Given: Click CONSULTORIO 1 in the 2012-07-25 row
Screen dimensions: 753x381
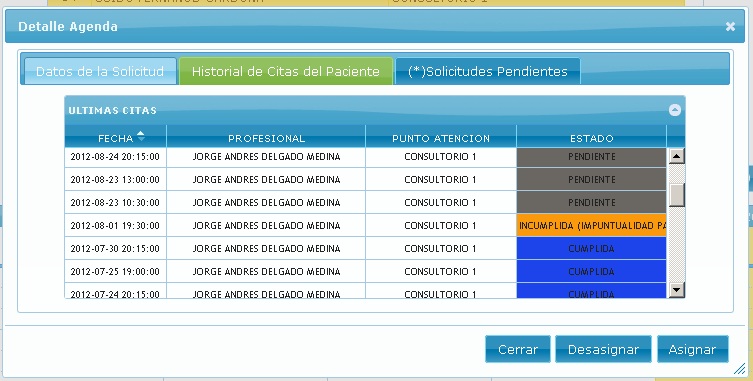Looking at the screenshot, I should (x=440, y=272).
